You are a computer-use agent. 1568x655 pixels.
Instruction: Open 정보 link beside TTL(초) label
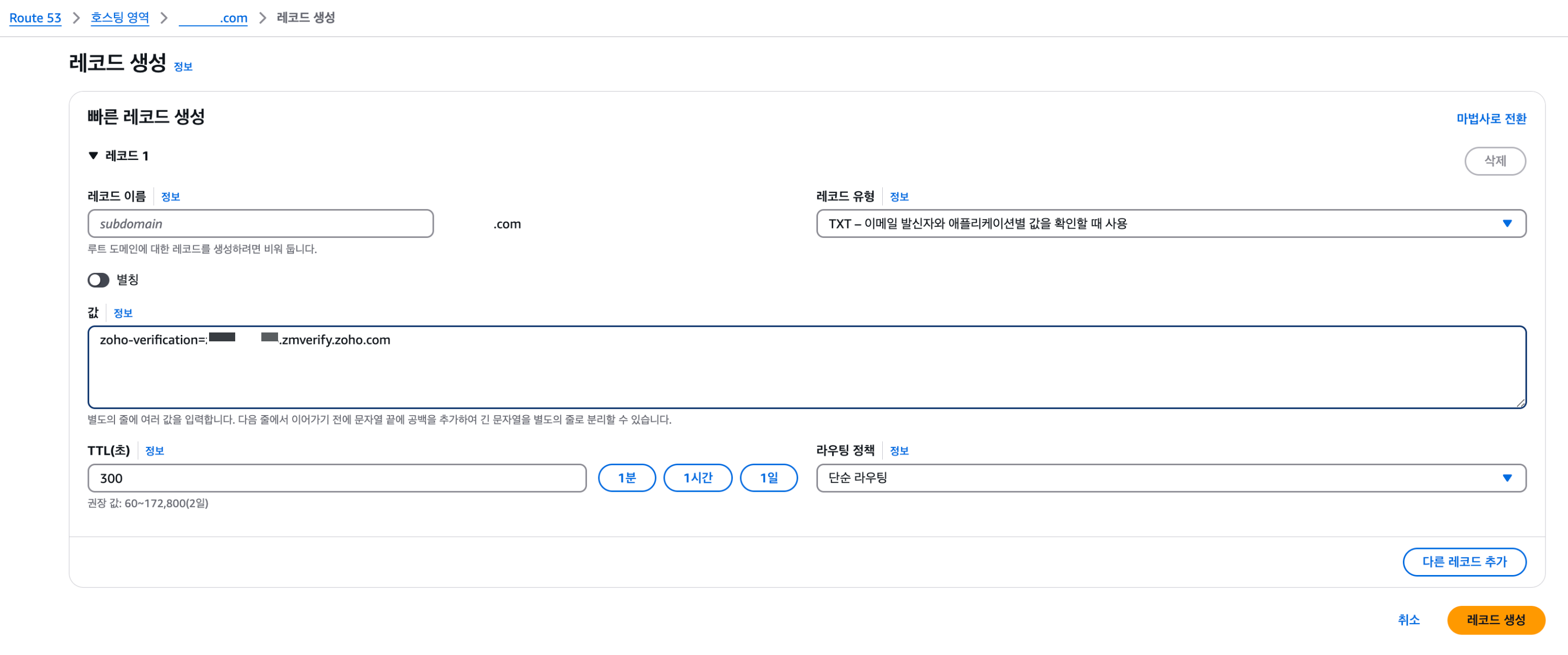pyautogui.click(x=154, y=451)
